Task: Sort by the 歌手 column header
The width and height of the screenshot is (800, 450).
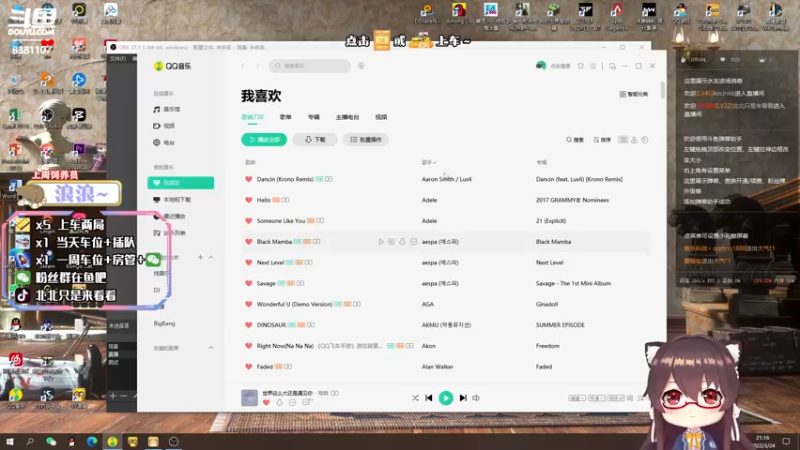Action: click(429, 162)
